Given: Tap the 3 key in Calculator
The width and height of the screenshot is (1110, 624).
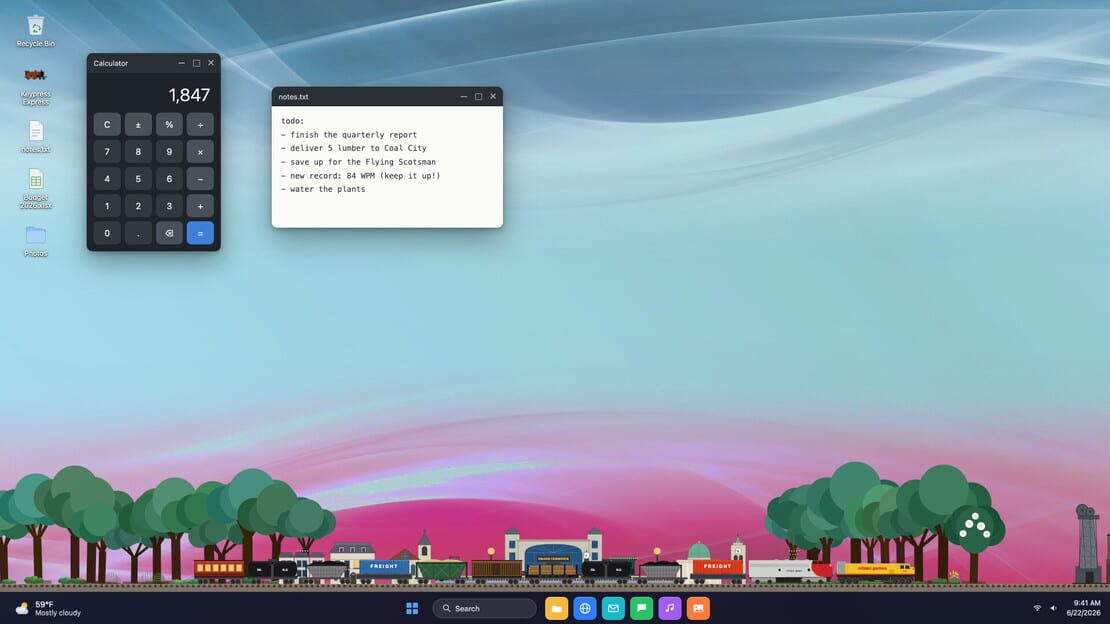Looking at the screenshot, I should point(169,206).
